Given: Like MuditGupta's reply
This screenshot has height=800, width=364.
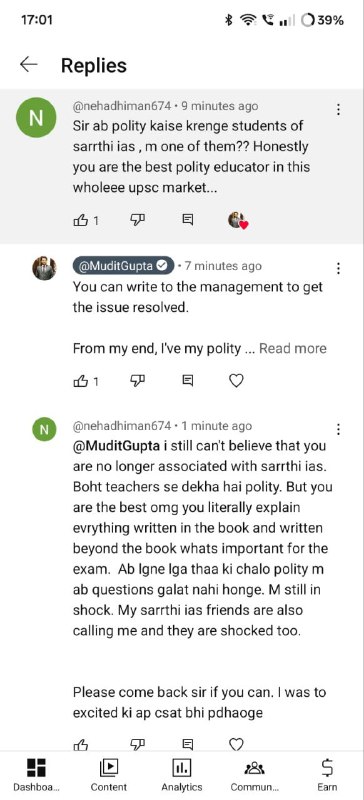Looking at the screenshot, I should click(81, 381).
